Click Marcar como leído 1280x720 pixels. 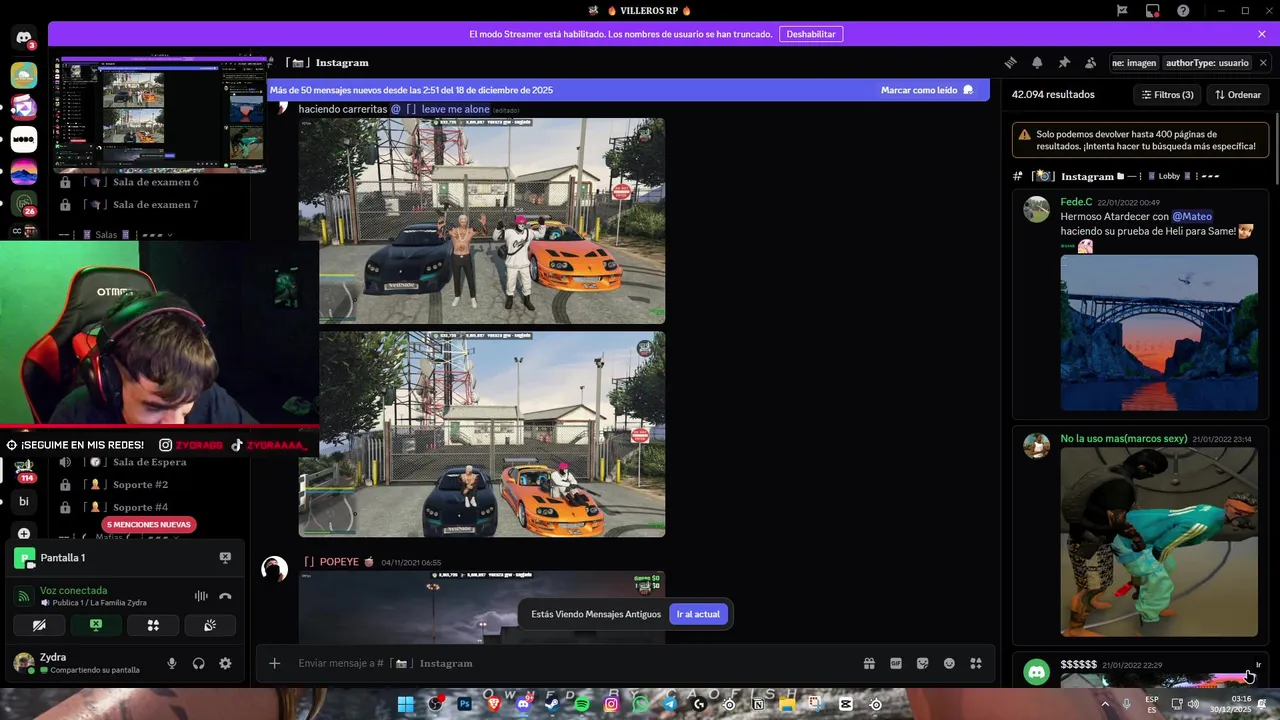[x=927, y=90]
